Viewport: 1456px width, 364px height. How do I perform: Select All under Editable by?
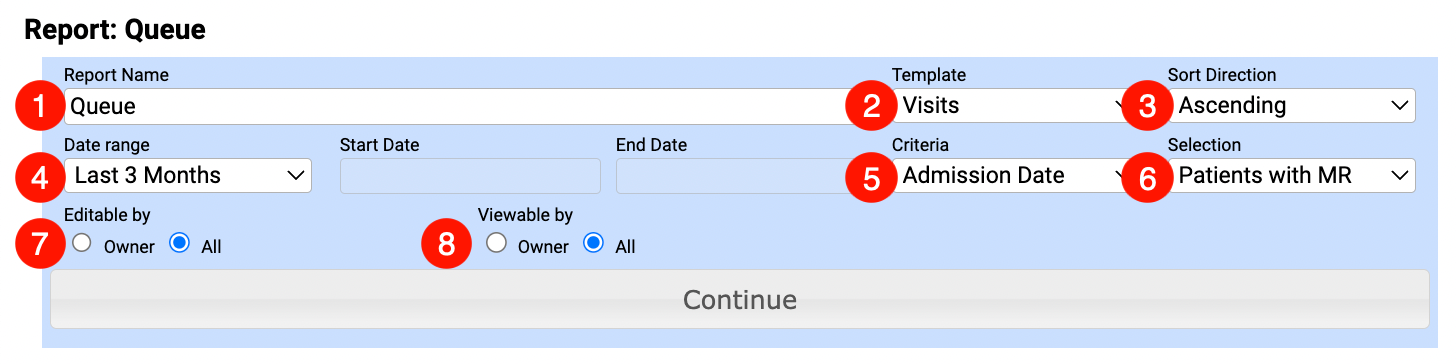180,243
